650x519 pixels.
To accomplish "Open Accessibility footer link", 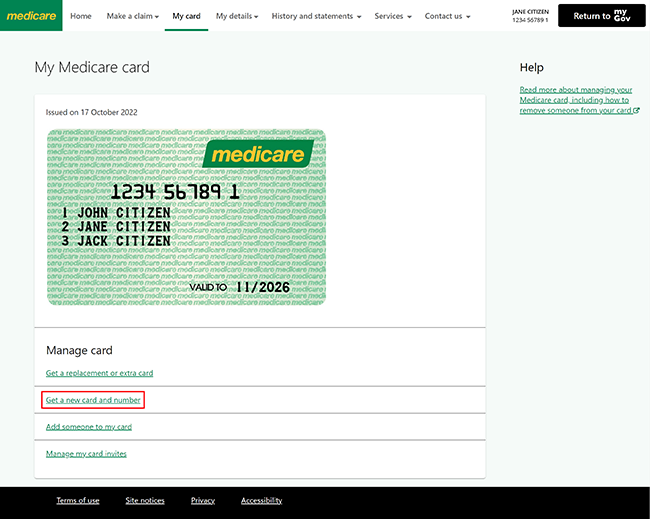I will (x=262, y=500).
